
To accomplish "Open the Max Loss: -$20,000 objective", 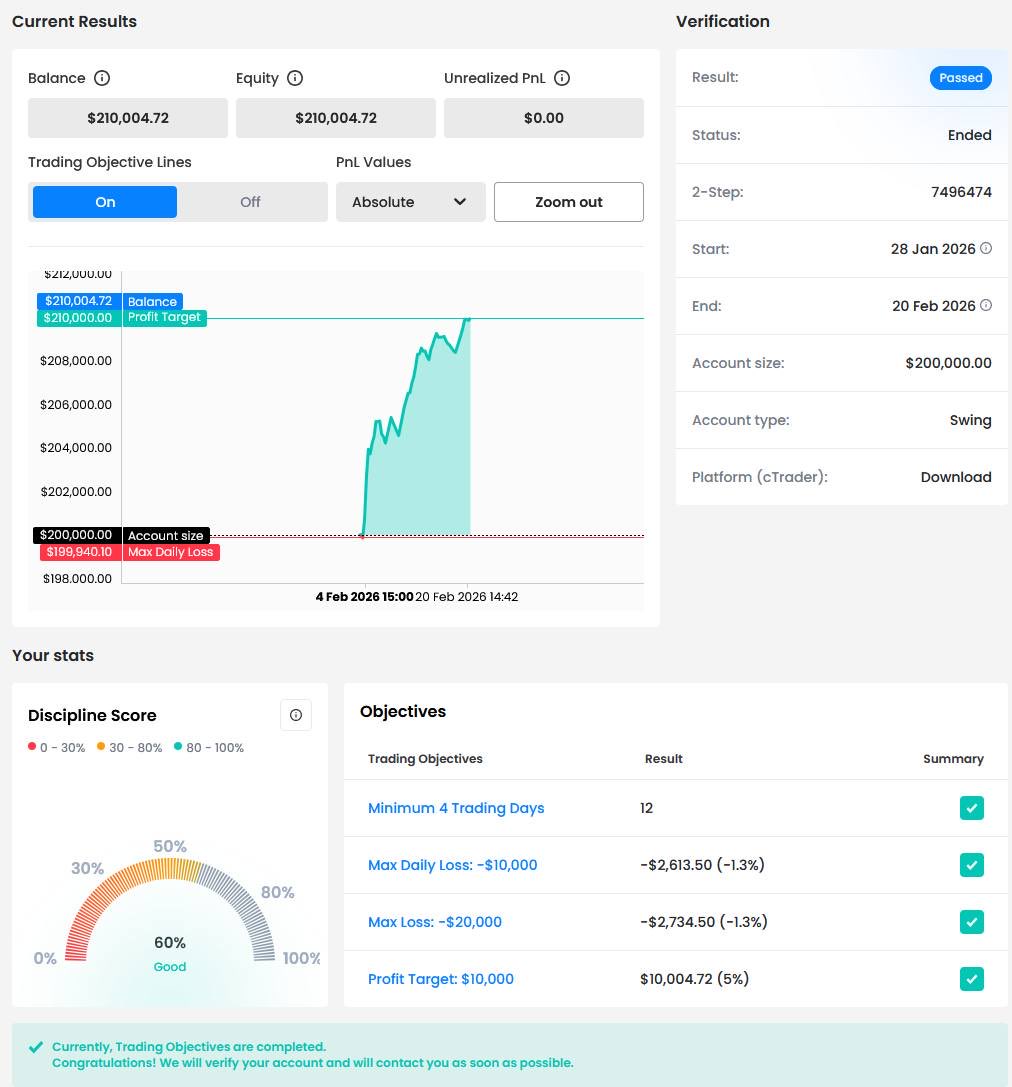I will [x=435, y=921].
